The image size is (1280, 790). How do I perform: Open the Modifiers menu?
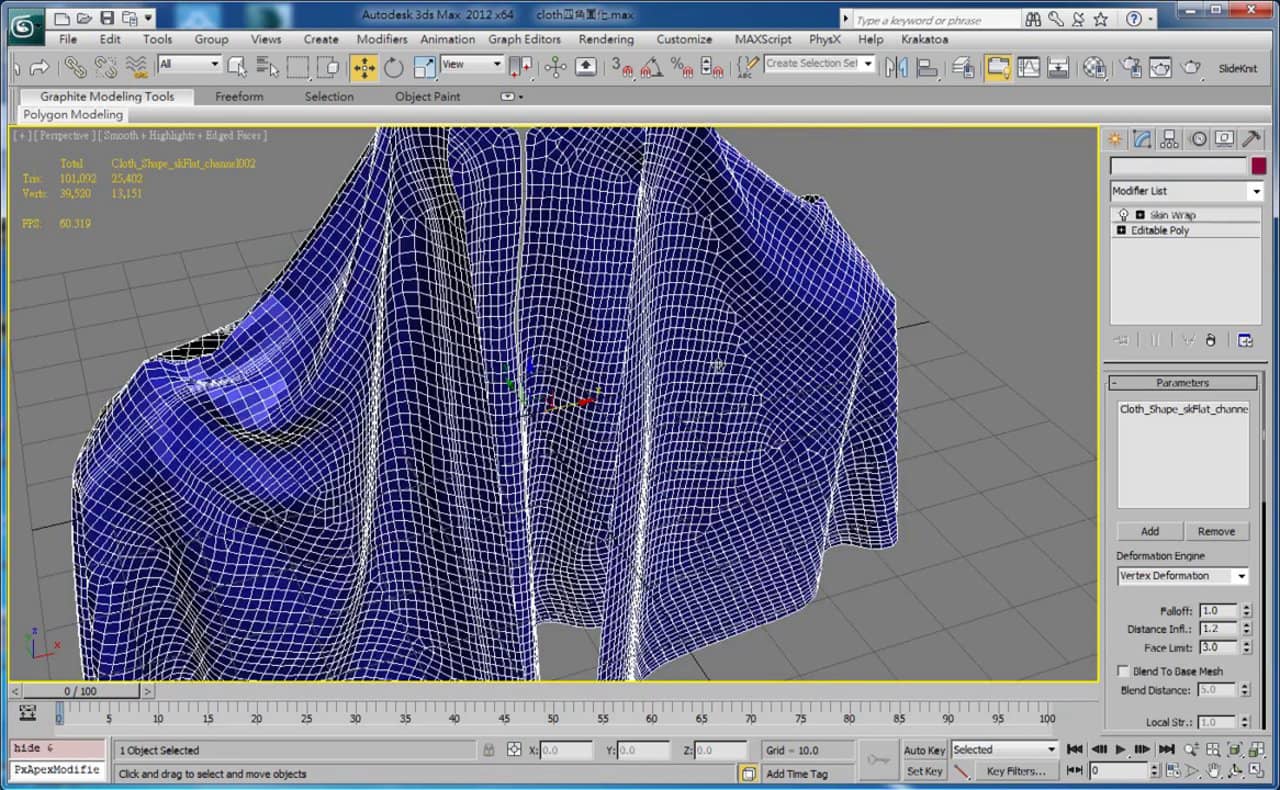[x=382, y=39]
